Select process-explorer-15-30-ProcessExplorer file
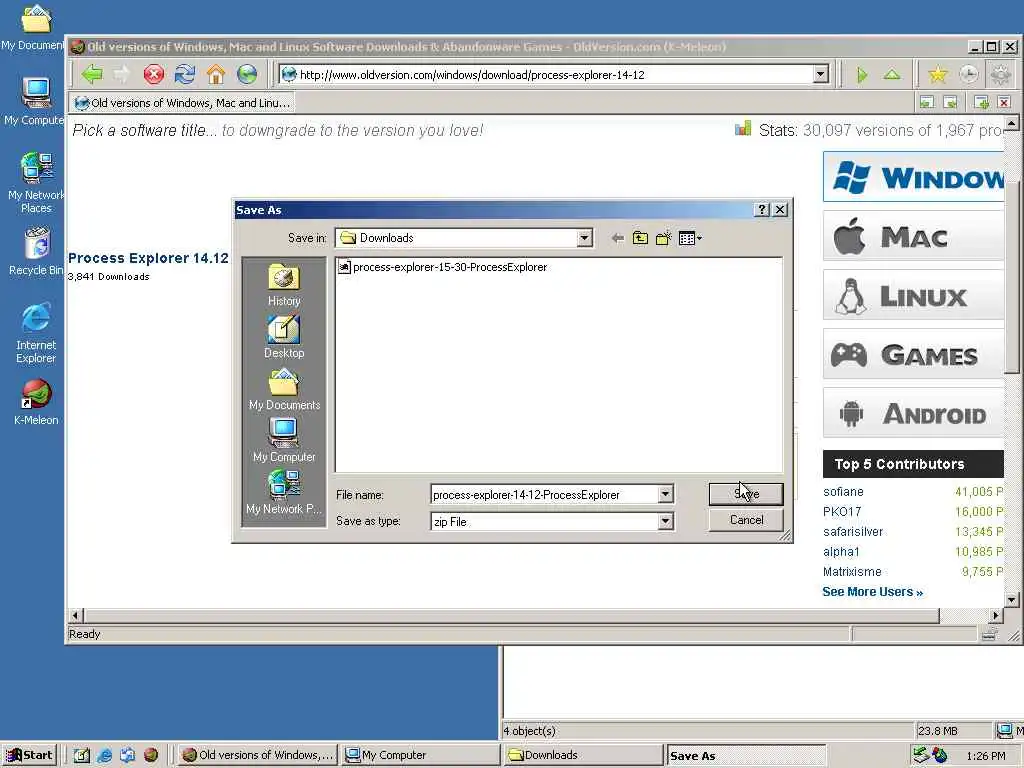The height and width of the screenshot is (768, 1024). [443, 267]
